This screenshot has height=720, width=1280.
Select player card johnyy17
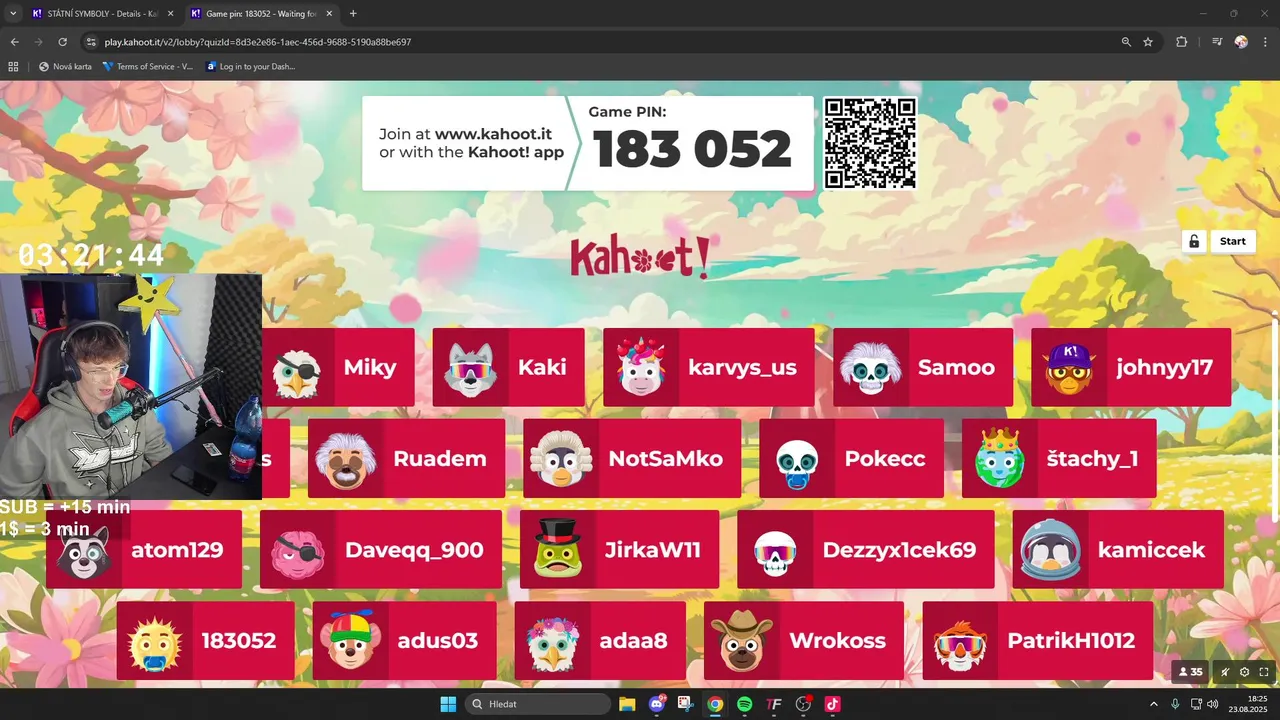pos(1131,367)
